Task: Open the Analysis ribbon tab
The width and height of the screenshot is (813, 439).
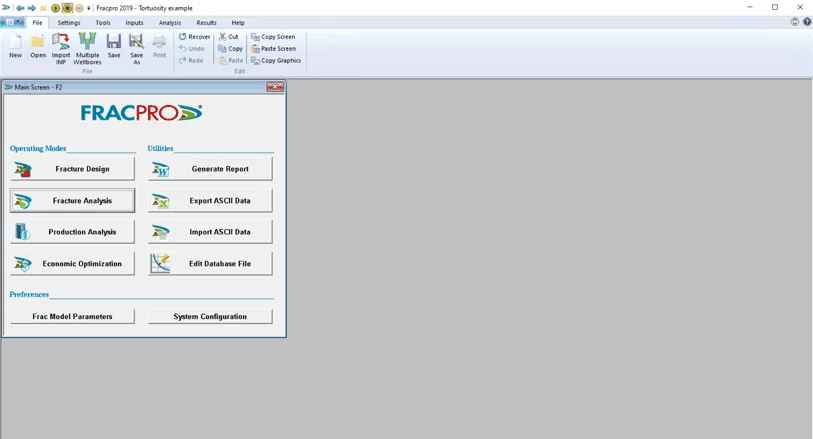Action: [170, 23]
